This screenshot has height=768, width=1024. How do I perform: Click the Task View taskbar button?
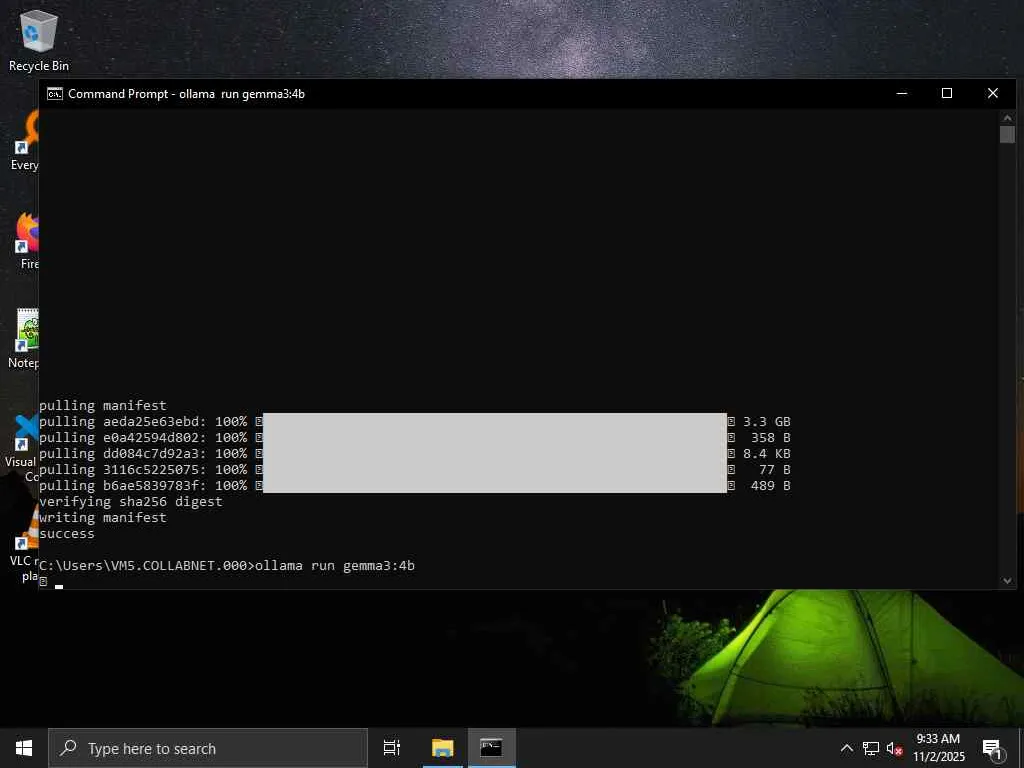(x=392, y=748)
